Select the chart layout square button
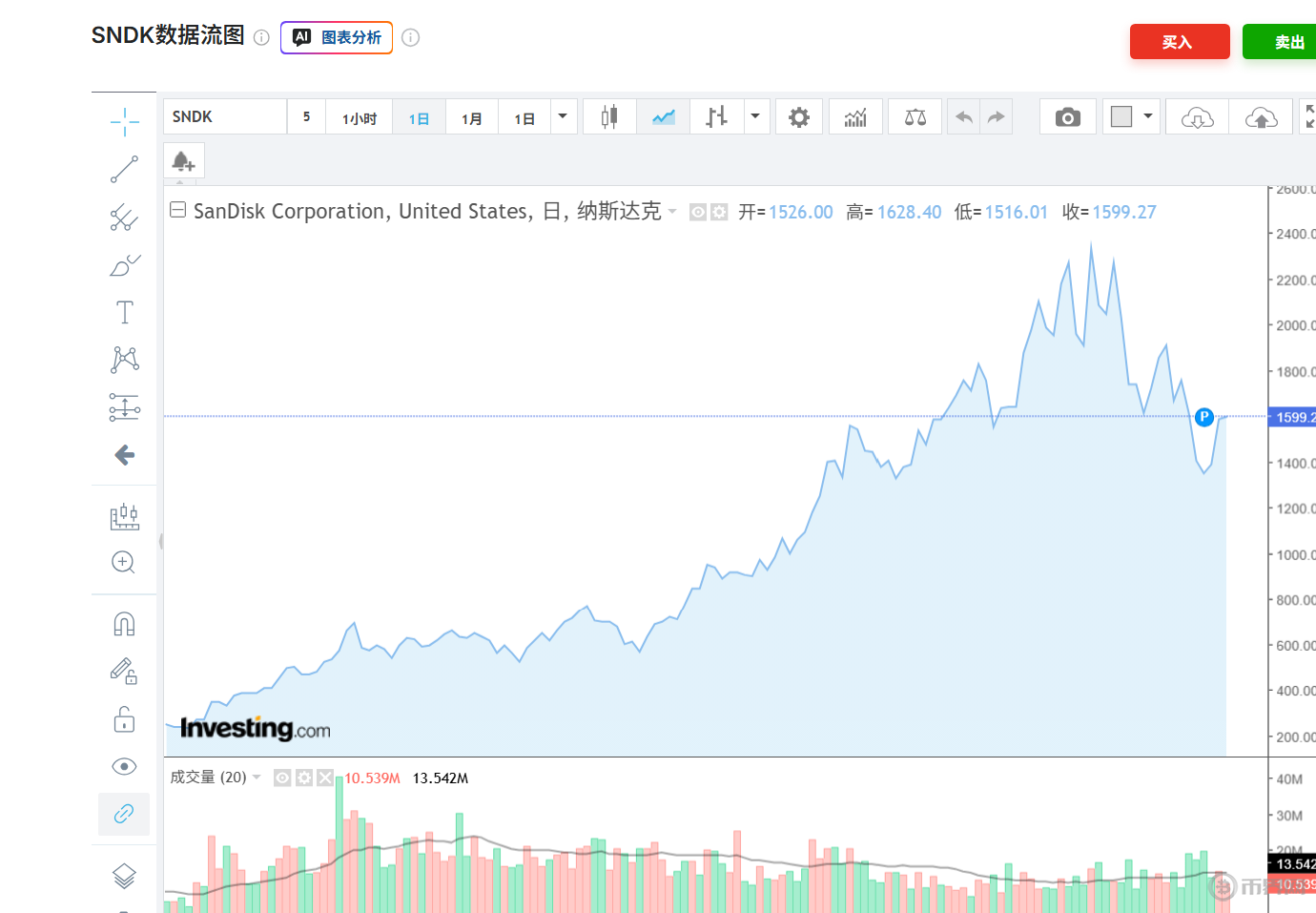The width and height of the screenshot is (1316, 913). tap(1121, 116)
